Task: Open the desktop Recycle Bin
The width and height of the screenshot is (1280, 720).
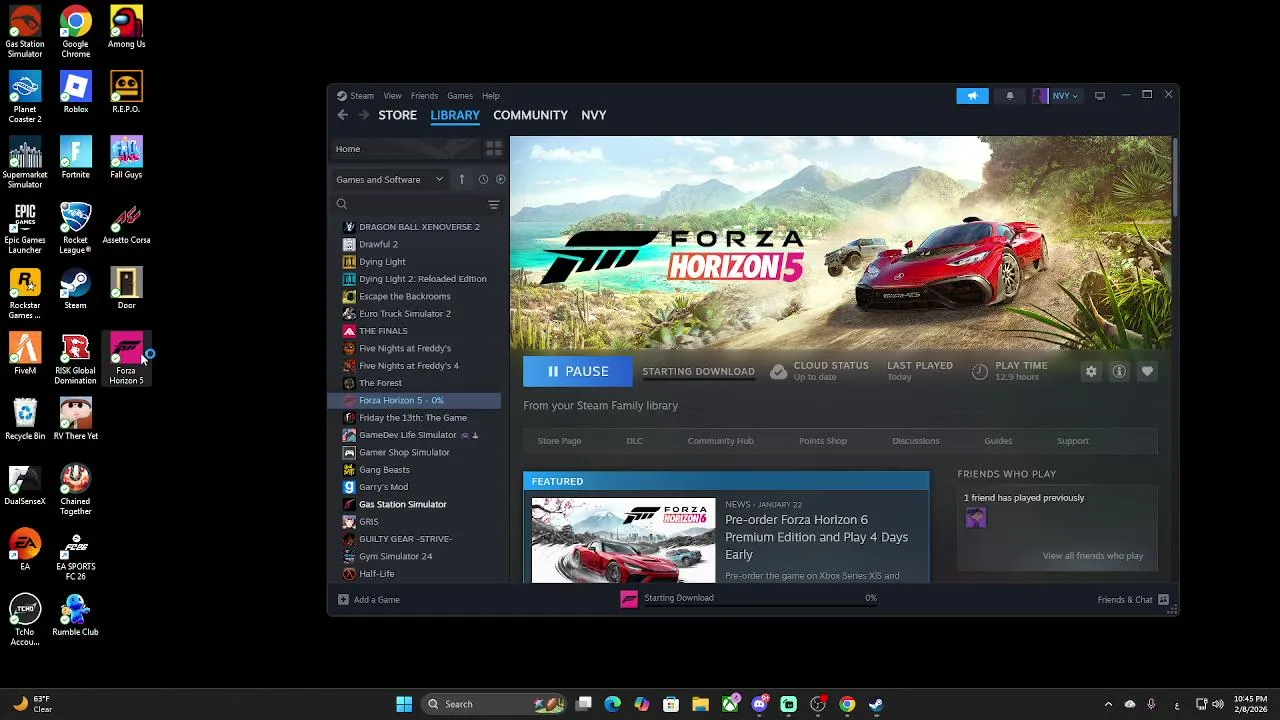Action: click(x=25, y=419)
